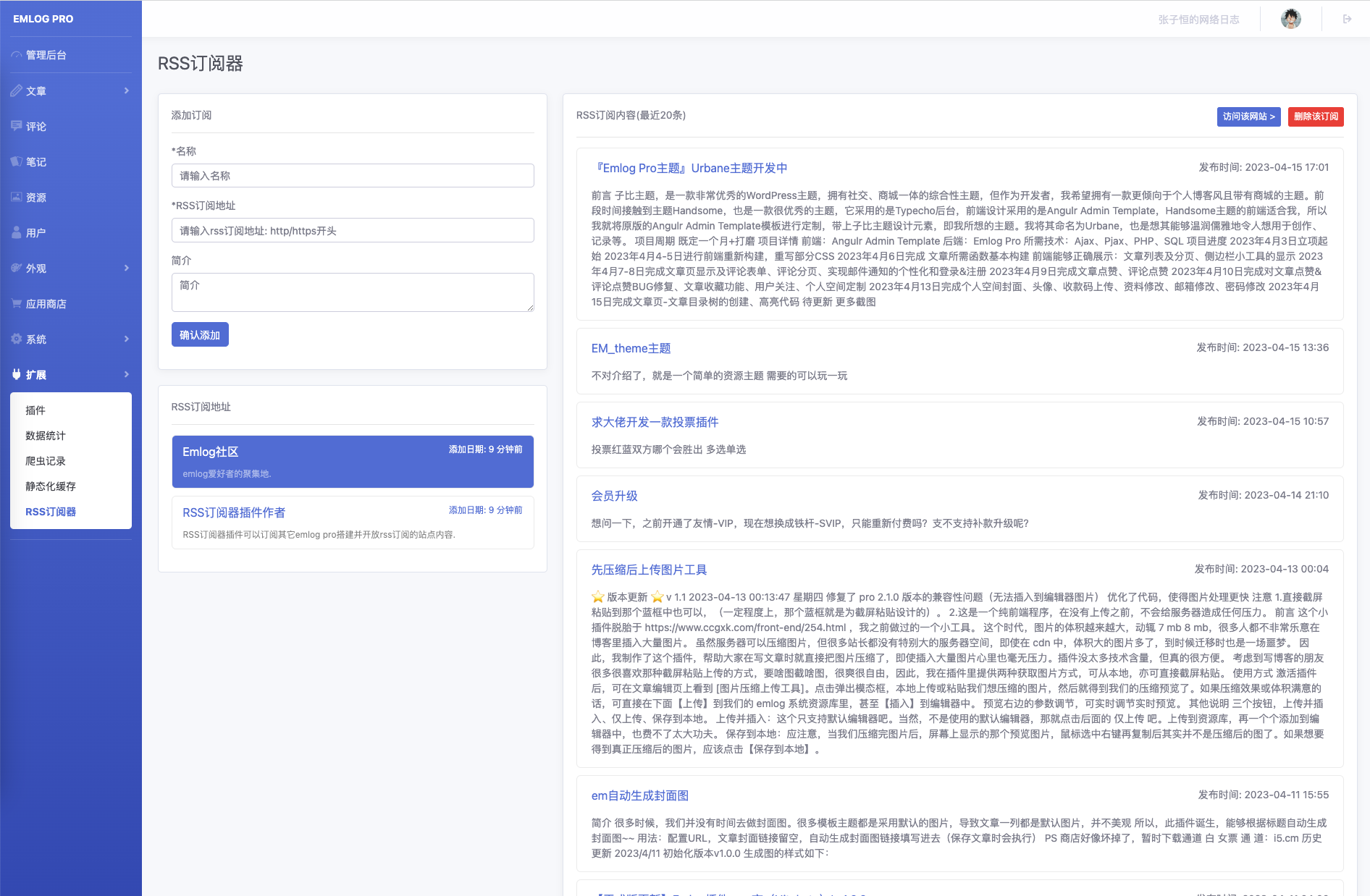Image resolution: width=1370 pixels, height=896 pixels.
Task: Click the 访问该网站 button
Action: [x=1248, y=117]
